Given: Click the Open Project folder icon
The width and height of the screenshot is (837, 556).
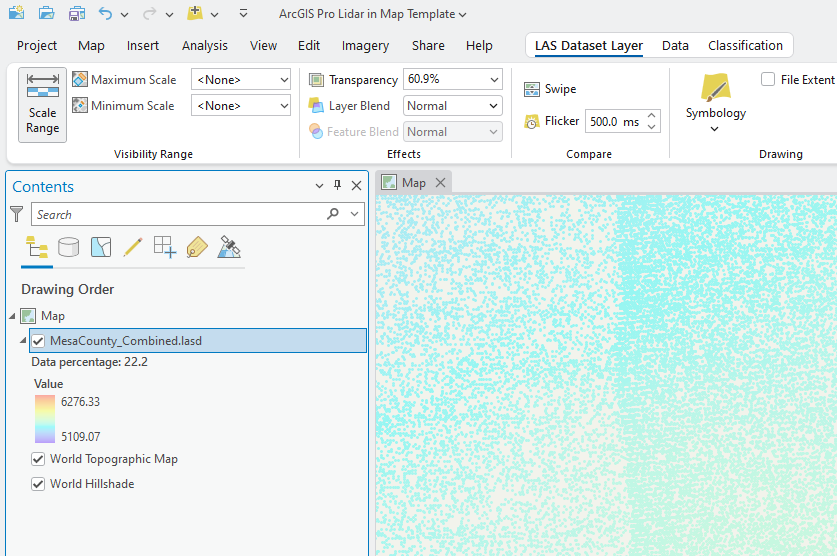Looking at the screenshot, I should [47, 13].
